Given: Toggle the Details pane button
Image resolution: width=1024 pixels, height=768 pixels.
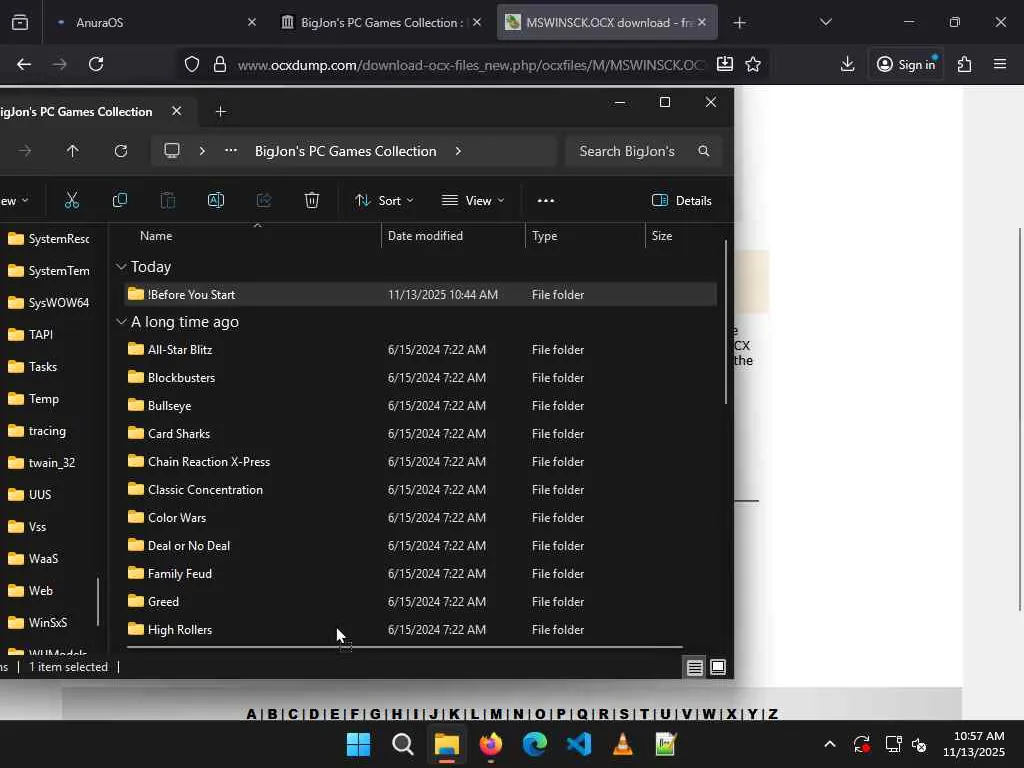Looking at the screenshot, I should [x=682, y=200].
